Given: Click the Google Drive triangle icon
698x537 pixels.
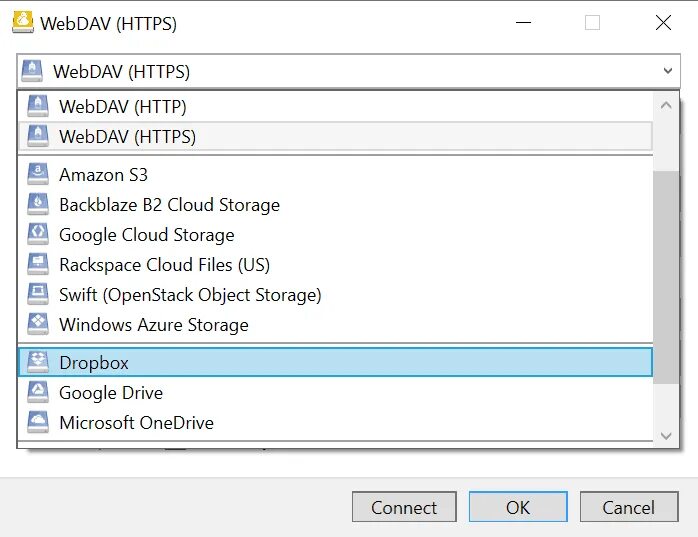Looking at the screenshot, I should coord(38,392).
